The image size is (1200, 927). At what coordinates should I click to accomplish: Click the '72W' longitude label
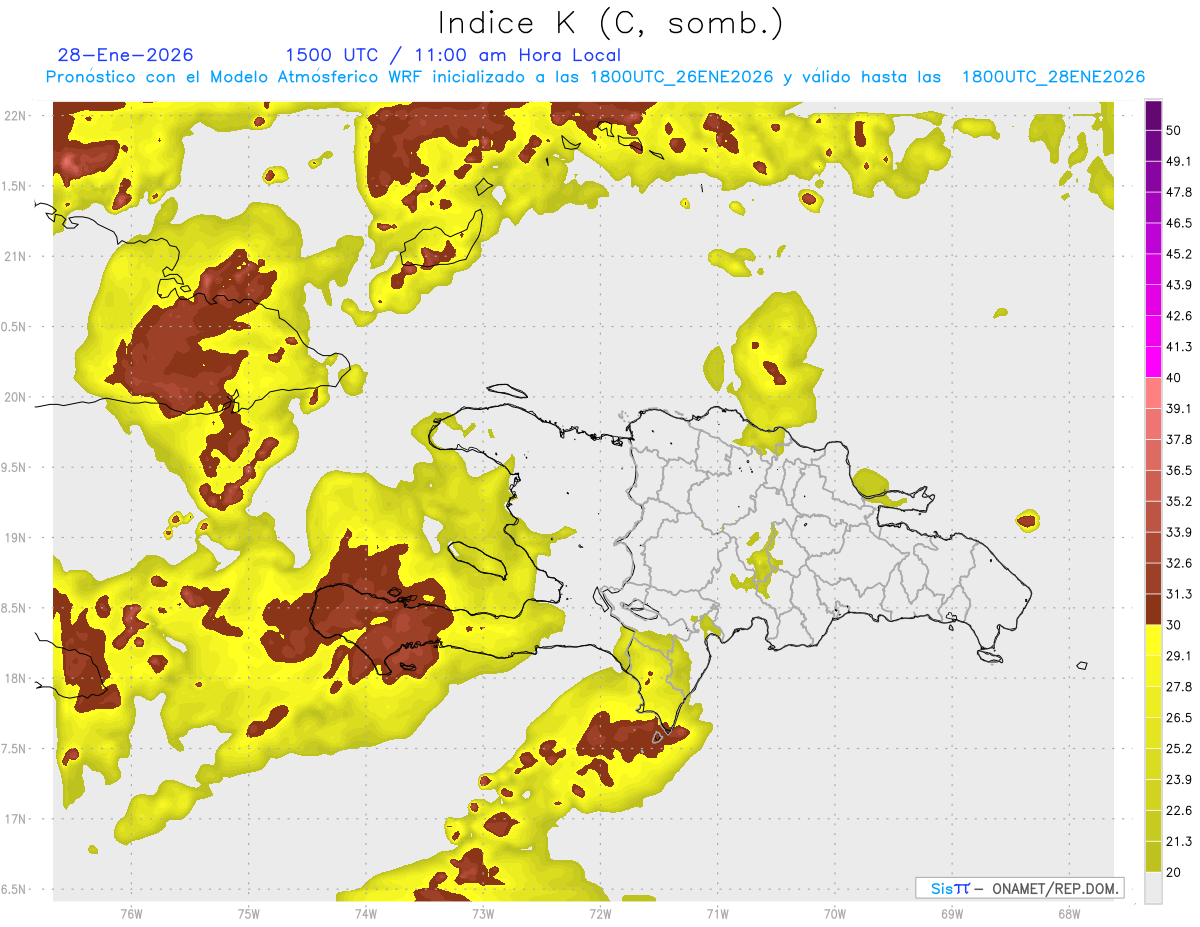600,913
